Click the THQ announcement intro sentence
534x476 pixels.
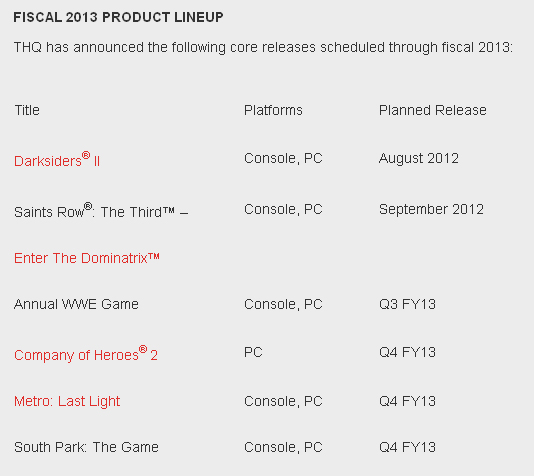coord(263,47)
